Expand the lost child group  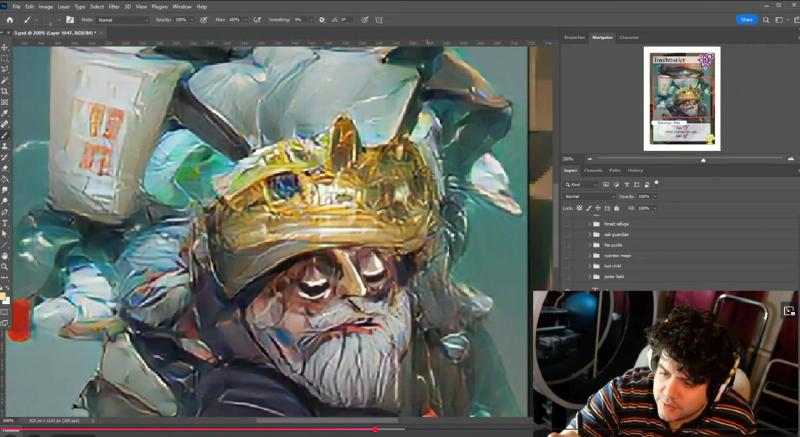point(590,266)
